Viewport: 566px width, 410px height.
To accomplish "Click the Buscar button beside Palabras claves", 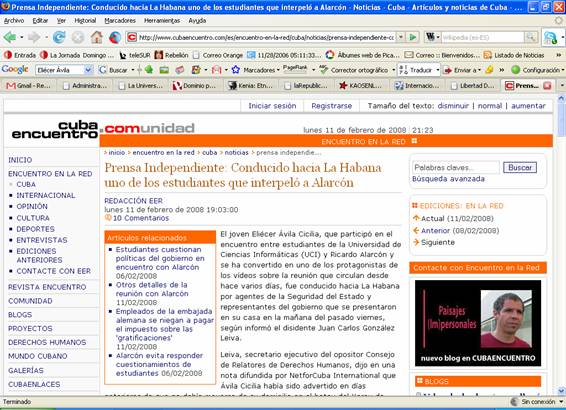I will pyautogui.click(x=520, y=167).
